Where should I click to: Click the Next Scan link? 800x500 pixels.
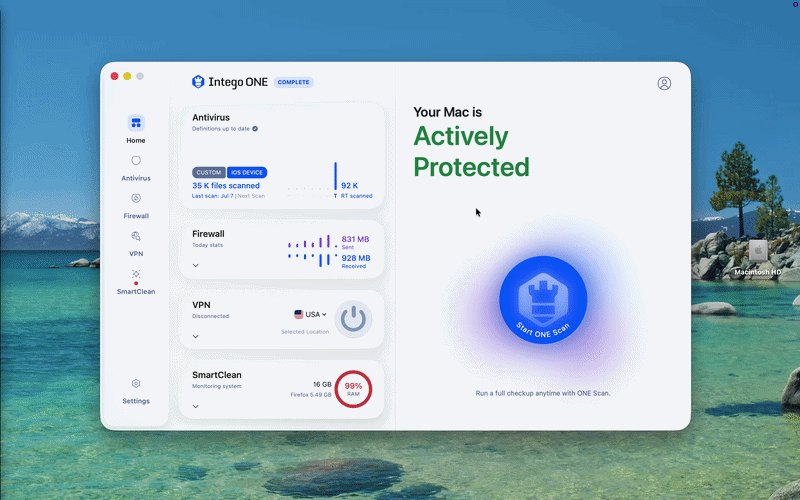click(251, 196)
